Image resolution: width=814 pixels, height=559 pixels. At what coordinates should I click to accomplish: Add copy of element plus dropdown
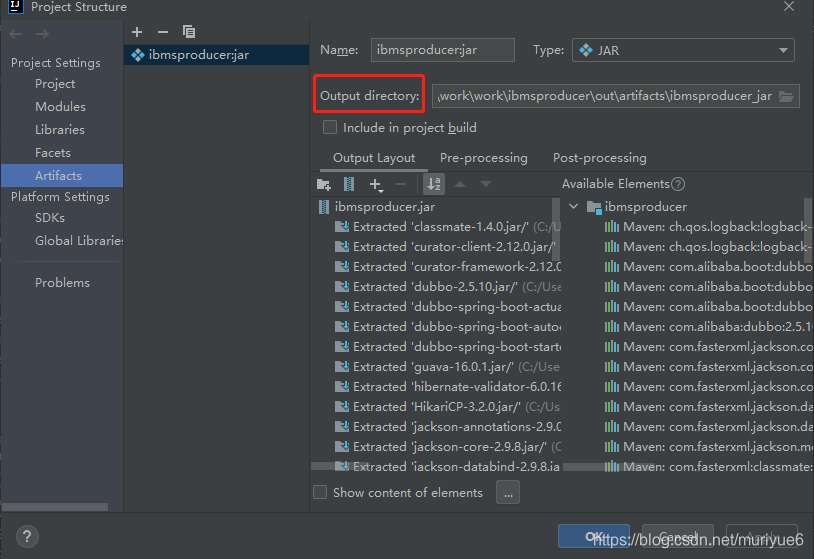pyautogui.click(x=376, y=184)
